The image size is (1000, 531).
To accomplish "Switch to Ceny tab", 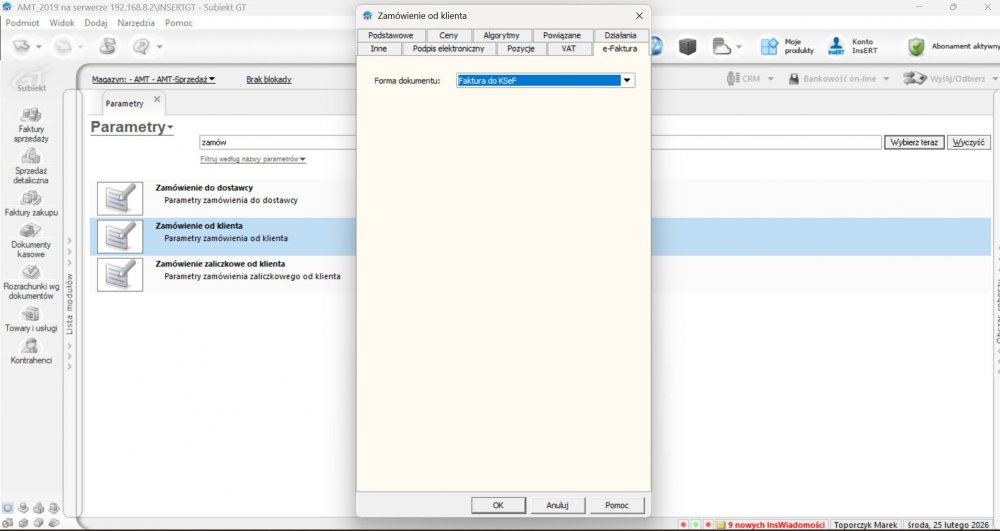I will [448, 36].
